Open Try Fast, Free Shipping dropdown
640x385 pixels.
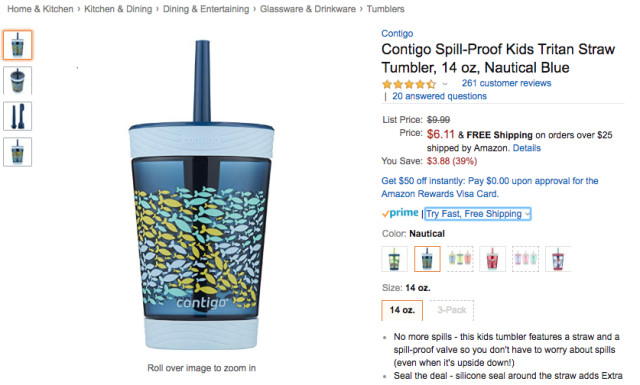[478, 214]
